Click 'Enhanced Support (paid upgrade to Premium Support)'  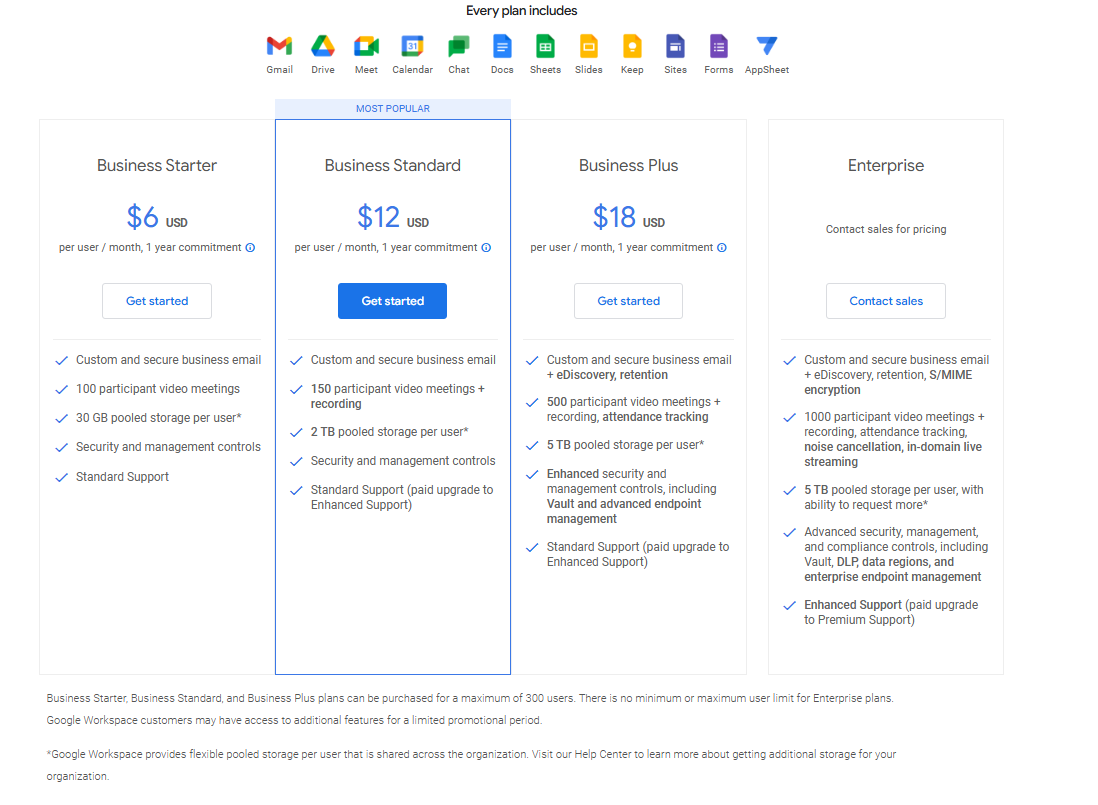click(x=891, y=612)
